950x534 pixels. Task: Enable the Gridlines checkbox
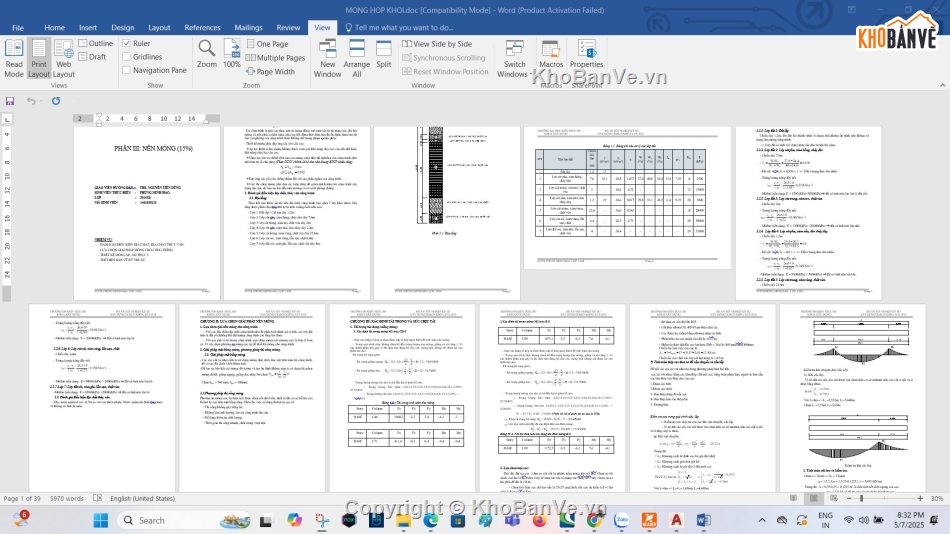point(127,56)
